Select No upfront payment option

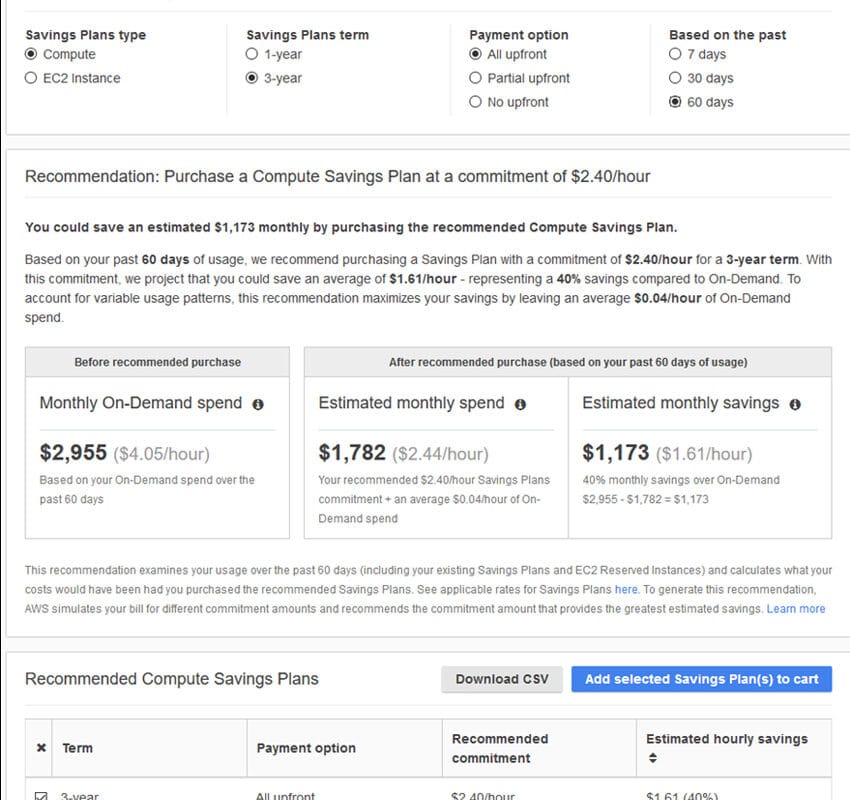pyautogui.click(x=475, y=102)
